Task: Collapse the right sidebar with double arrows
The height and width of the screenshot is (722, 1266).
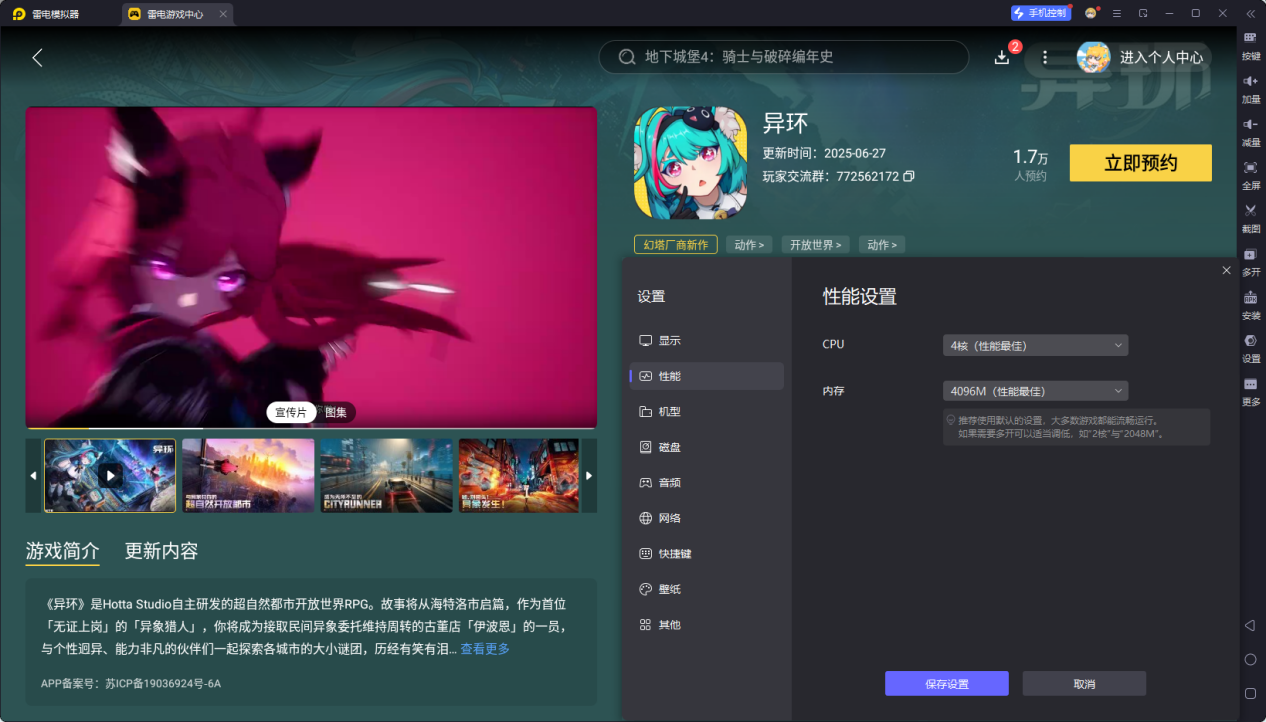Action: tap(1250, 13)
